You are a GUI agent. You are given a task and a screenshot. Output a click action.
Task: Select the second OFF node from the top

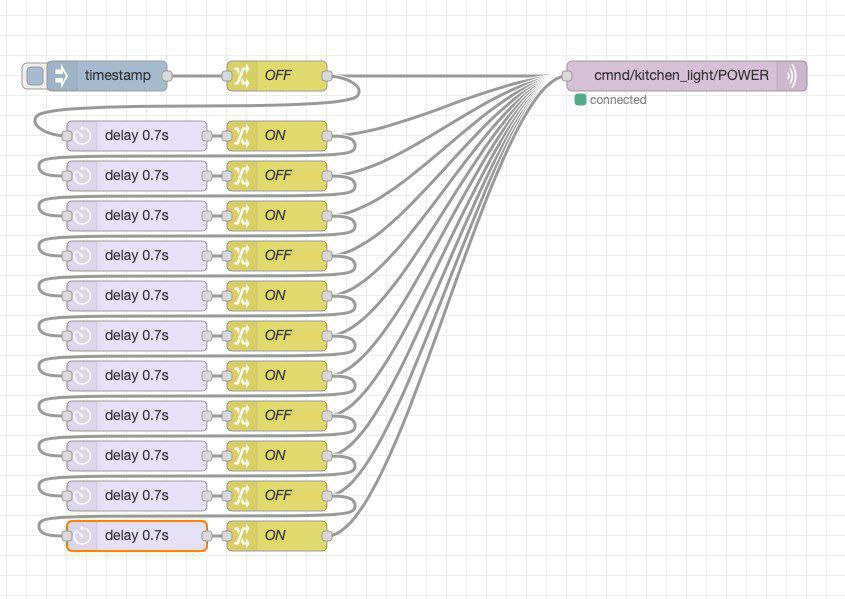(277, 176)
